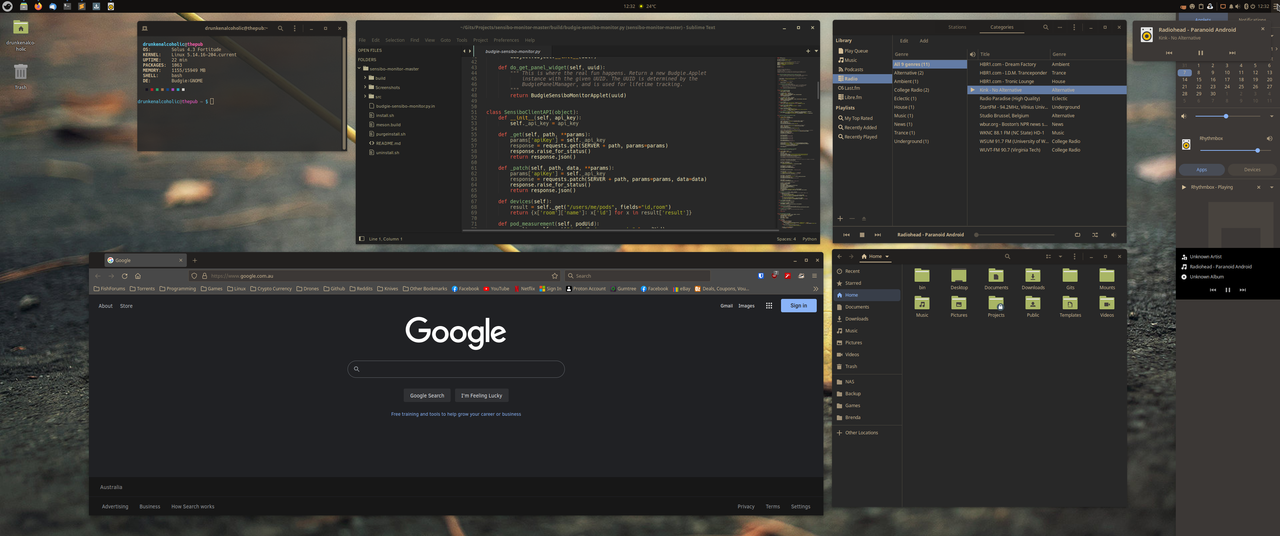The height and width of the screenshot is (536, 1280).
Task: Open README.md in Sublime sidebar
Action: (388, 143)
